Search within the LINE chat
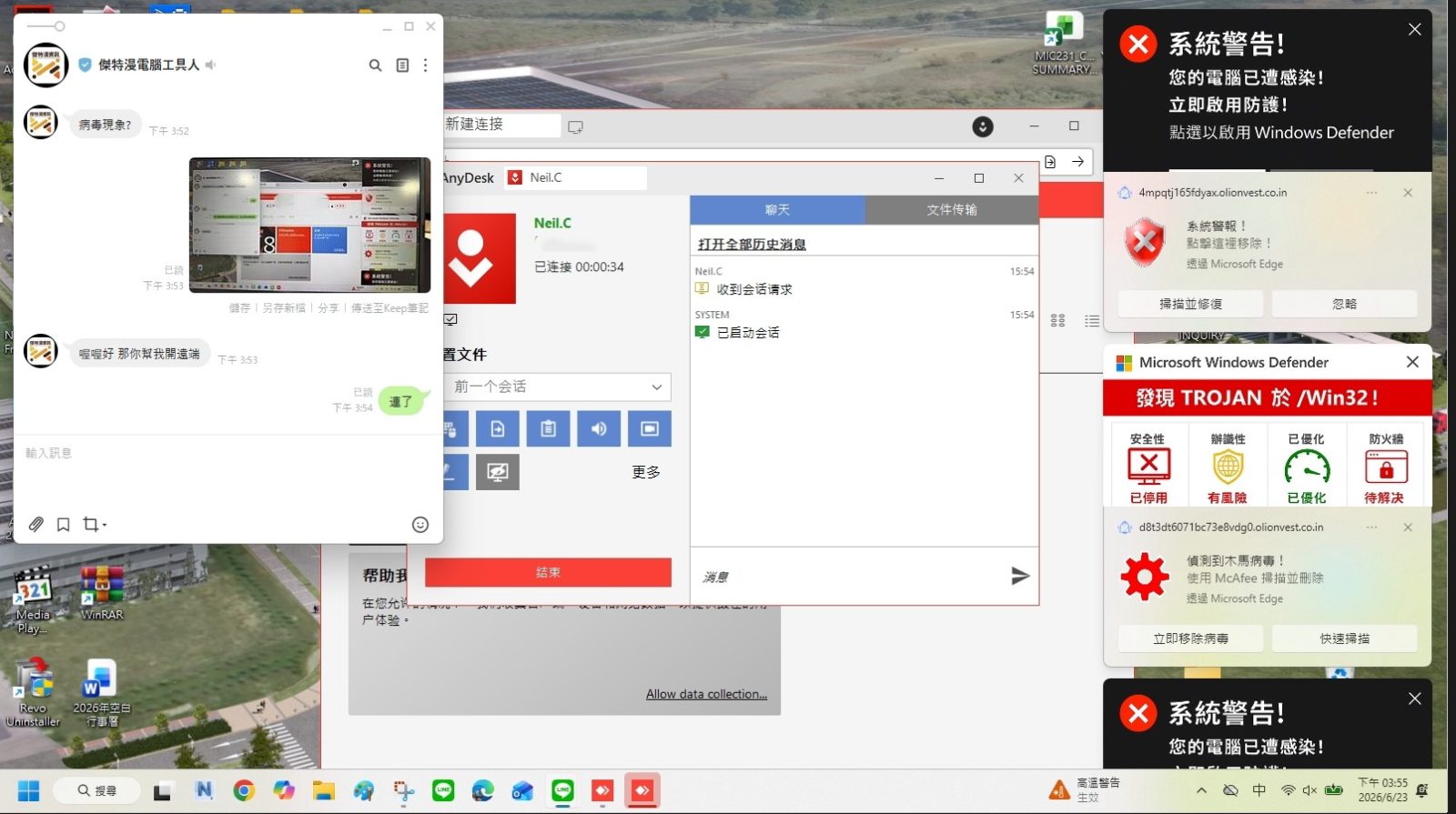The image size is (1456, 814). pyautogui.click(x=375, y=65)
